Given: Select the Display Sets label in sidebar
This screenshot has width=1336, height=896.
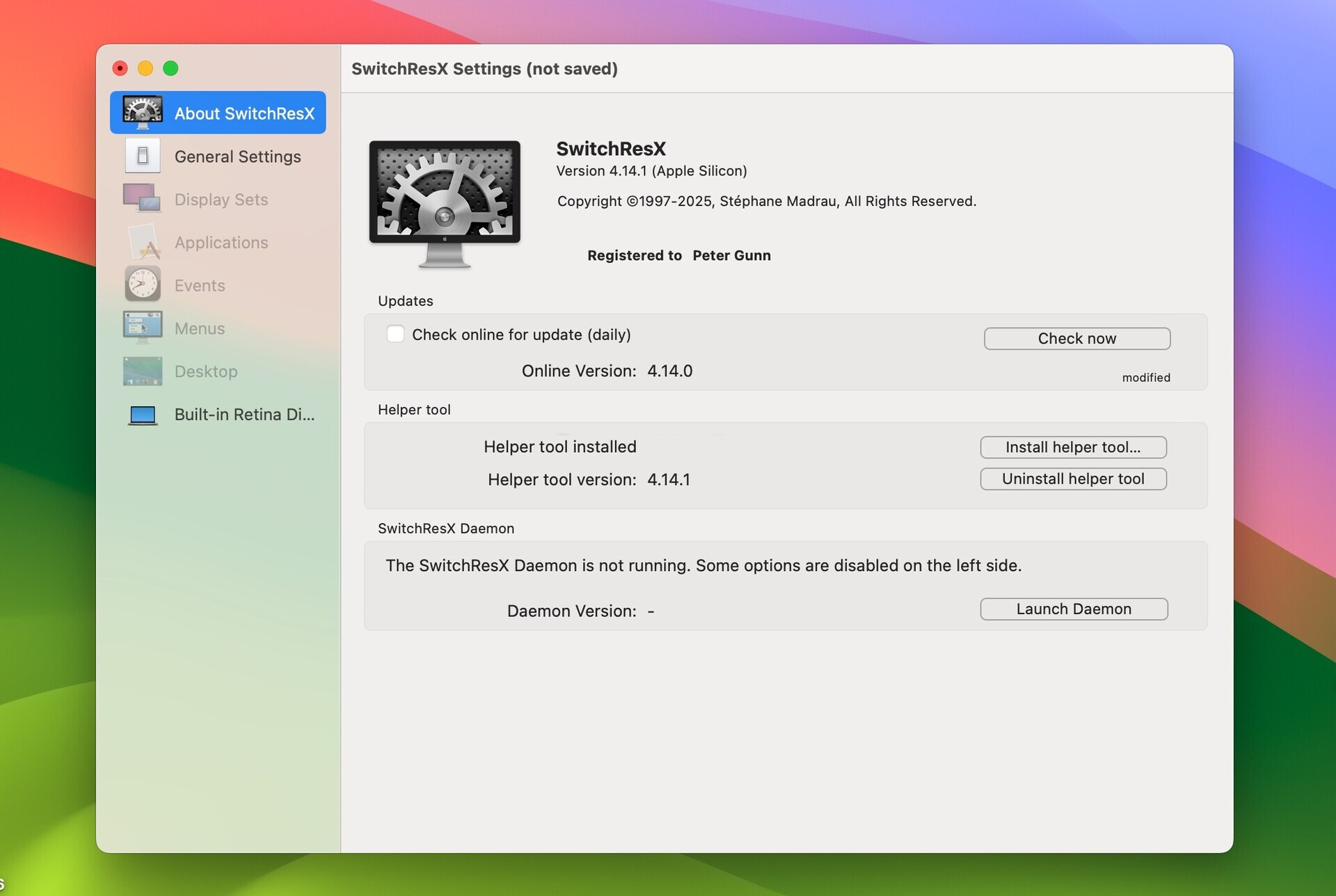Looking at the screenshot, I should tap(221, 200).
